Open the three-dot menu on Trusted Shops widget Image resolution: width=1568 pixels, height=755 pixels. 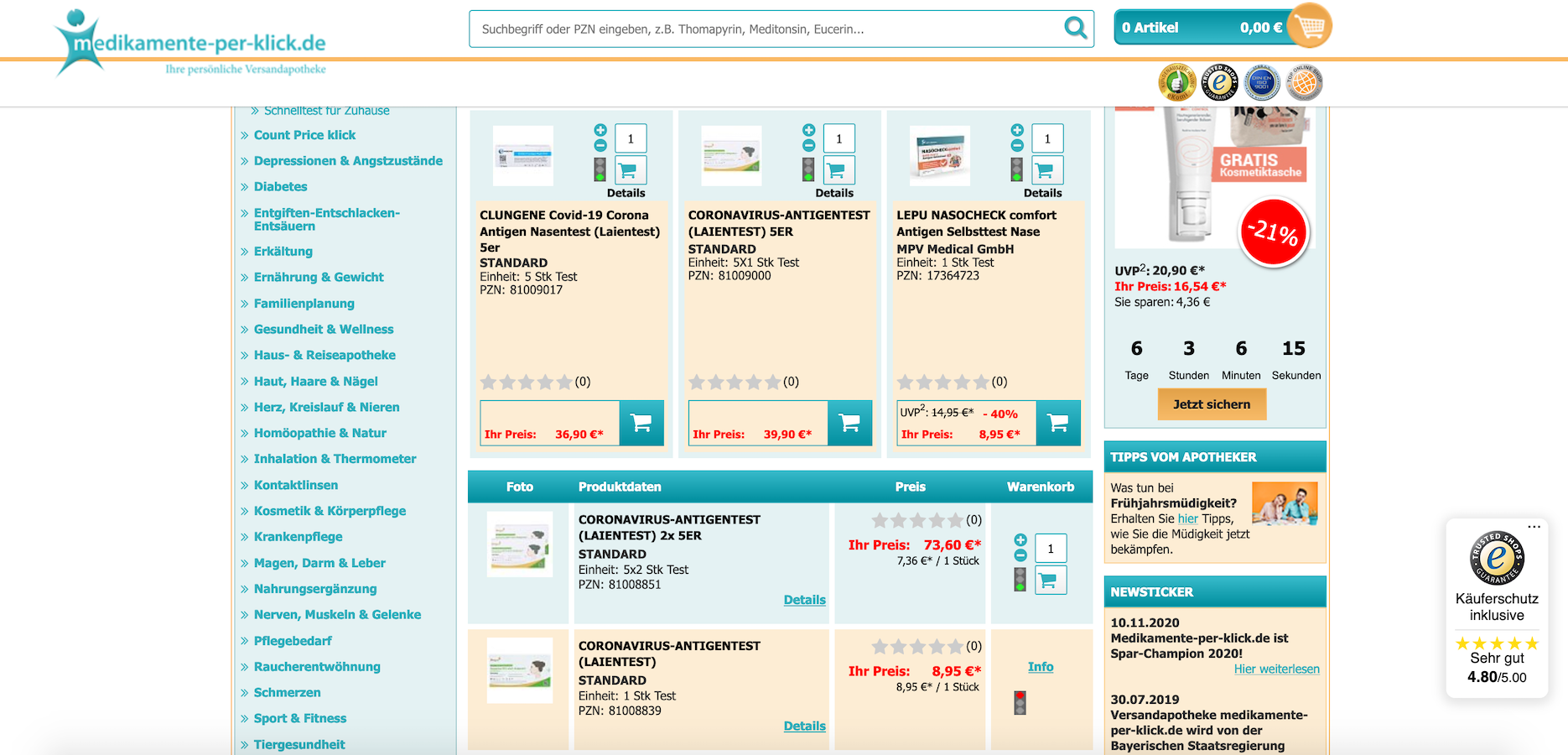[x=1534, y=527]
